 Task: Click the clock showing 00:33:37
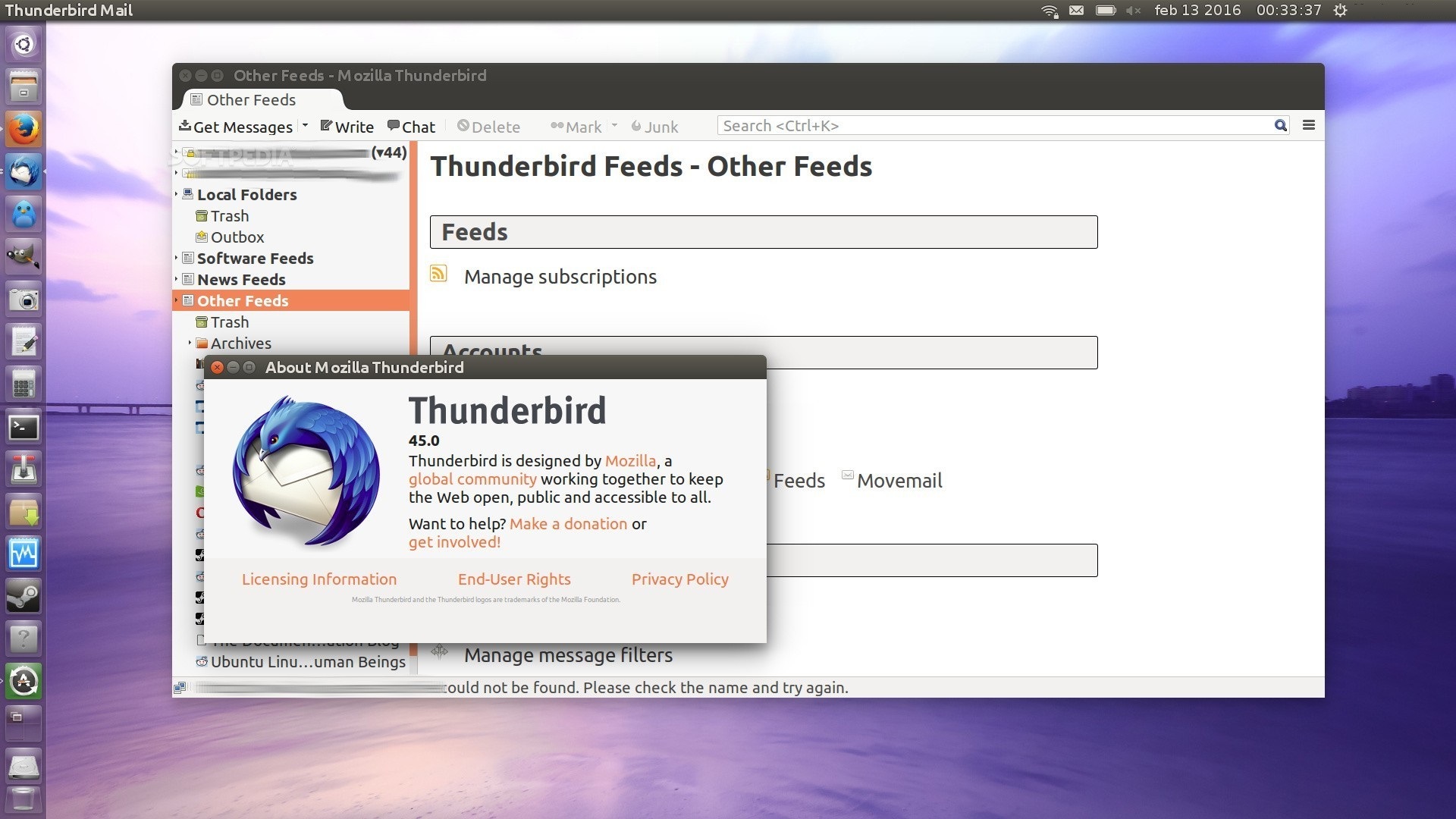[1288, 10]
